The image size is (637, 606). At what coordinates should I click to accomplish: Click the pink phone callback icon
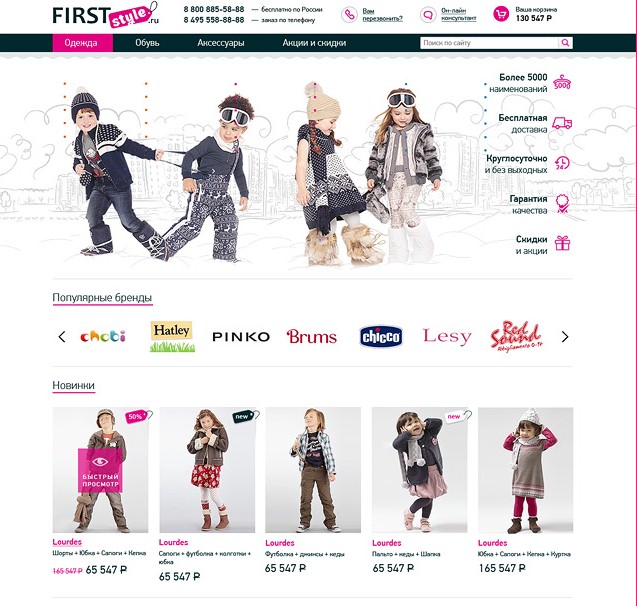pos(349,15)
